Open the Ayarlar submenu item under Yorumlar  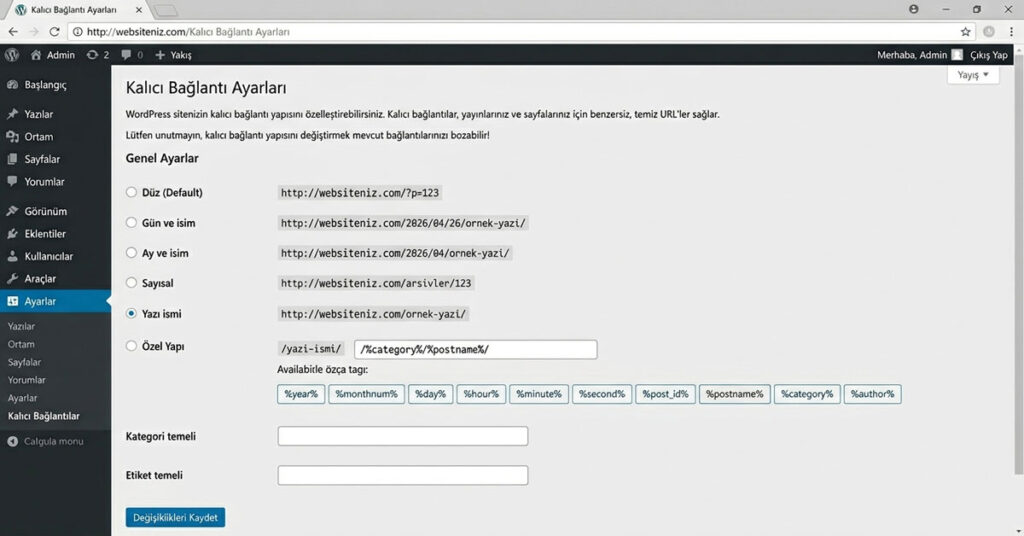[22, 398]
